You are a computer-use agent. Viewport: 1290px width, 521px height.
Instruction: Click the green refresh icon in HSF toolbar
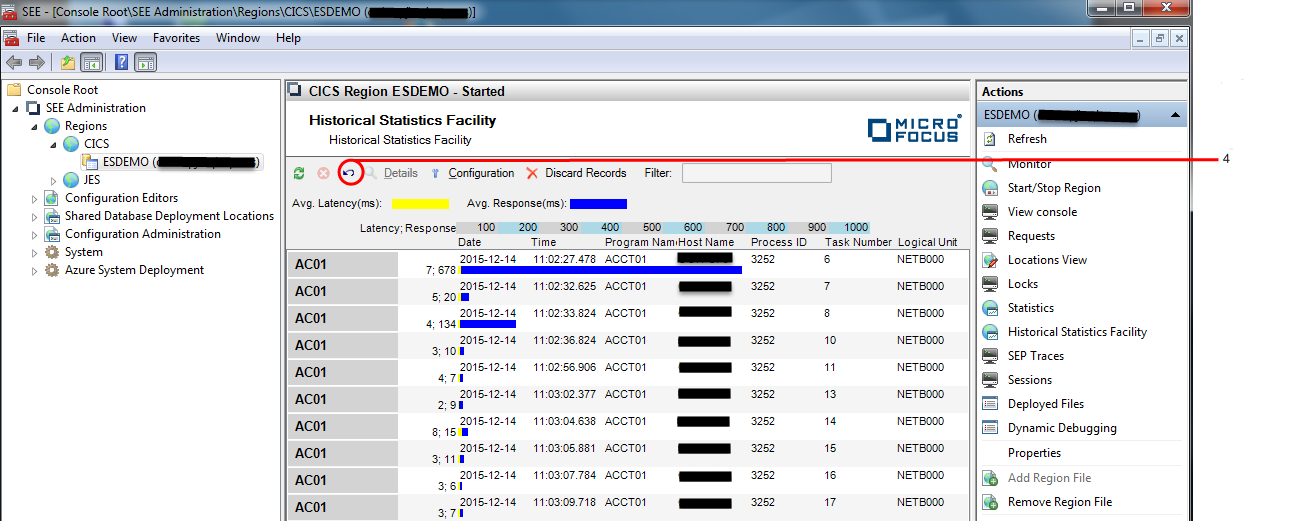(299, 173)
